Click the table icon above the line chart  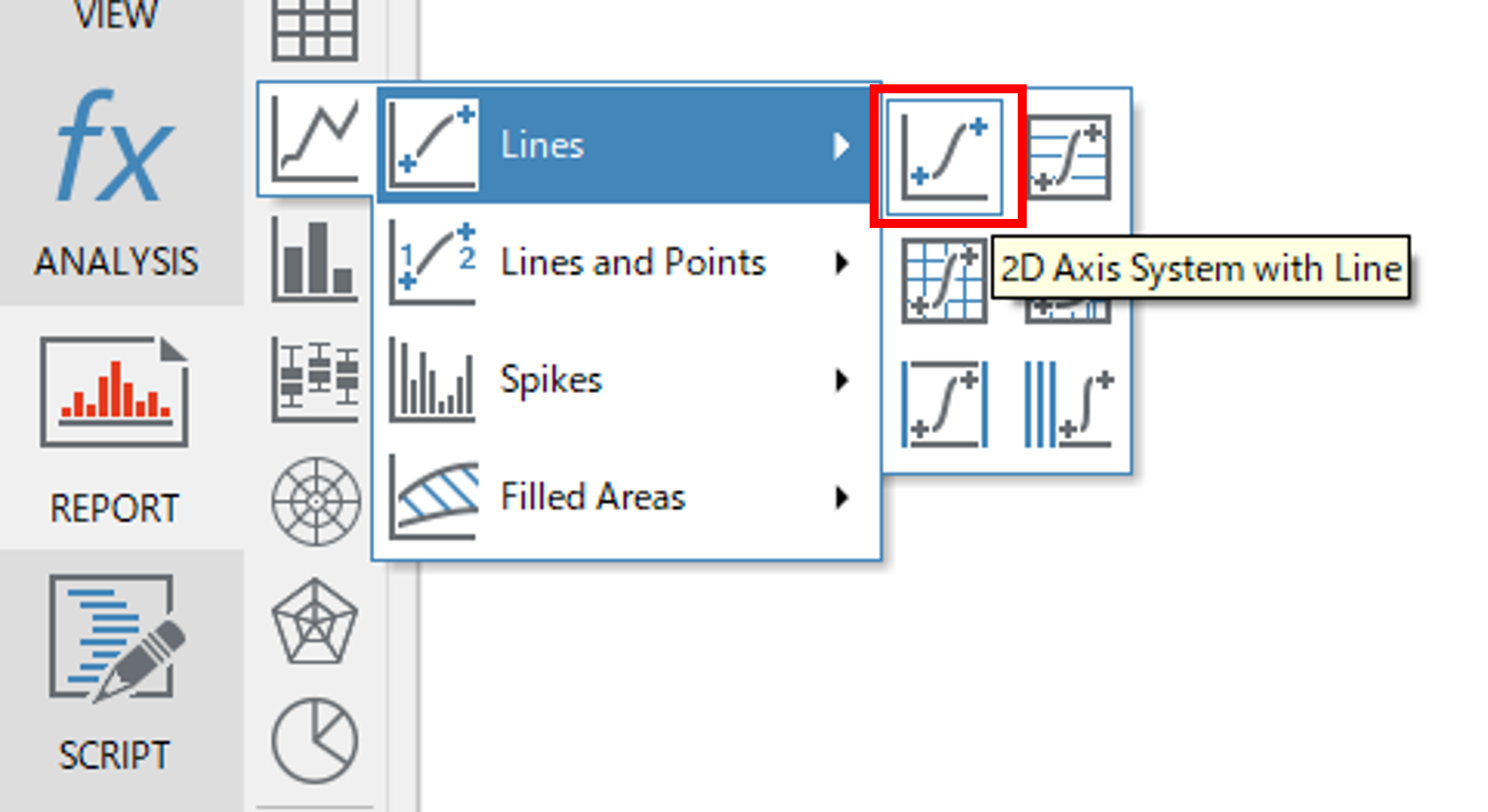315,31
